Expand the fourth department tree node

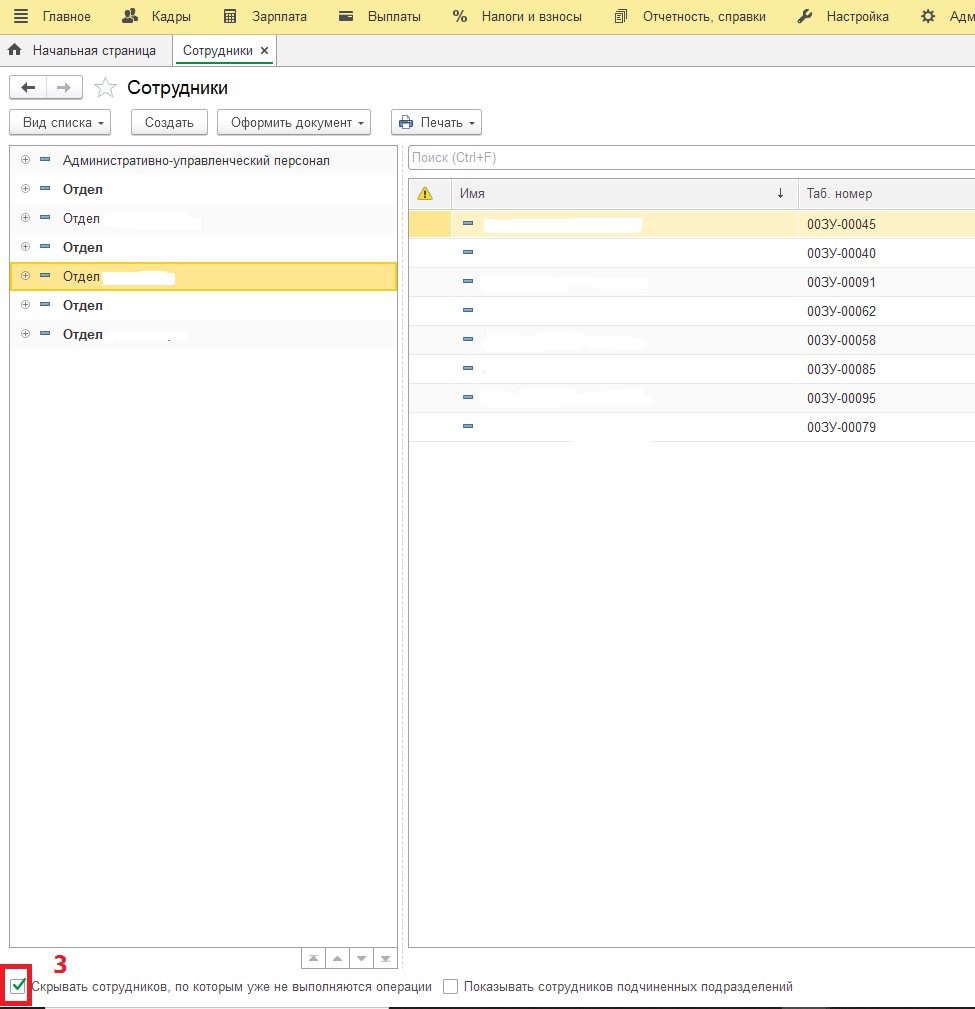[25, 246]
